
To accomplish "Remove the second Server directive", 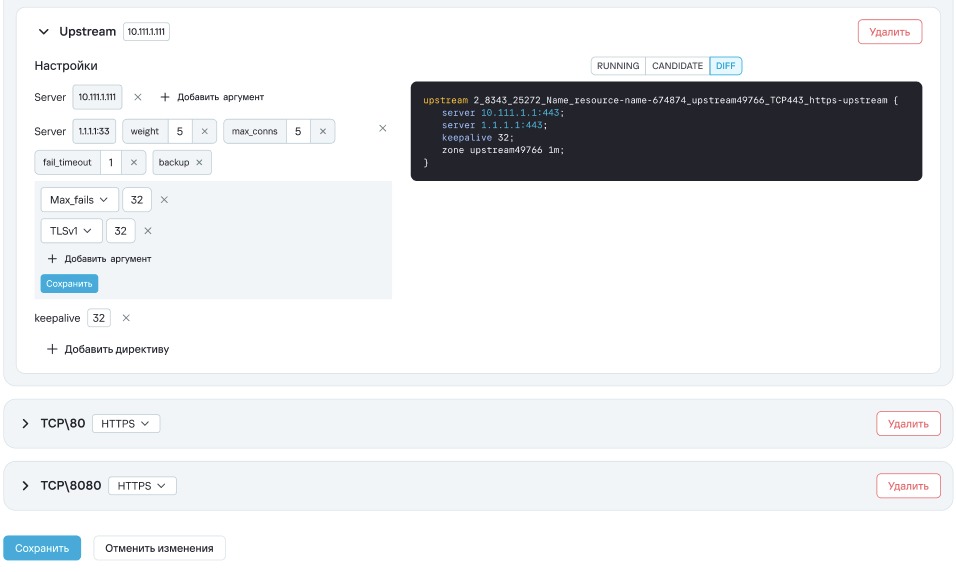I will [382, 128].
